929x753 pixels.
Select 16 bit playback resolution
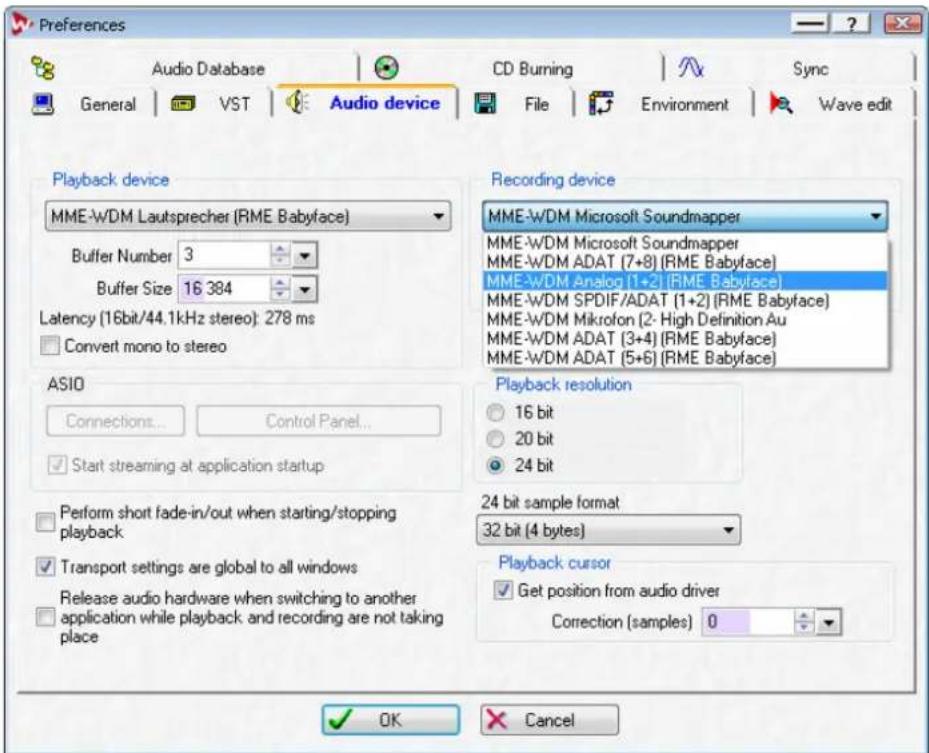495,412
